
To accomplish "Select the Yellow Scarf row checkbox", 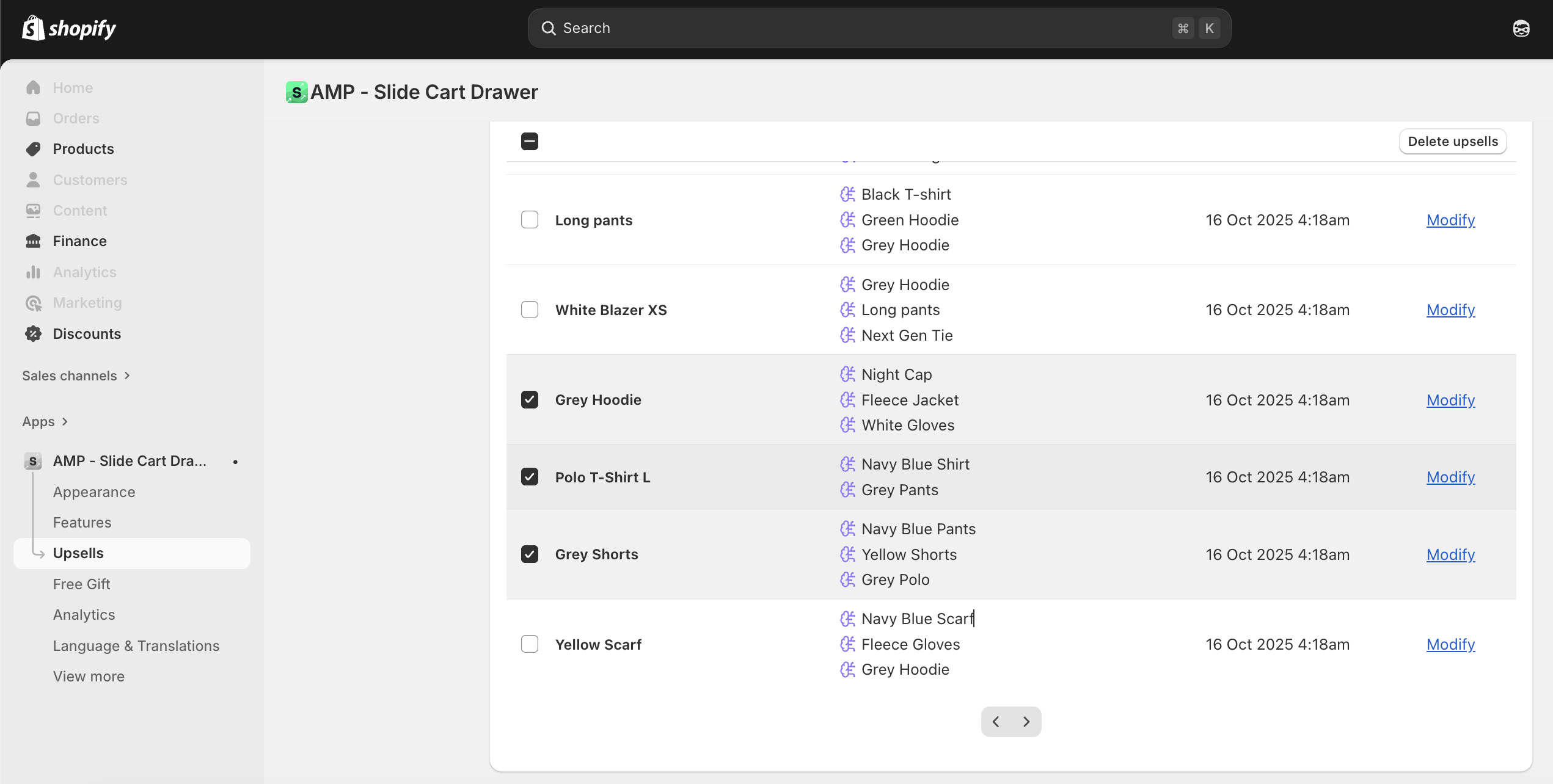I will pyautogui.click(x=530, y=644).
